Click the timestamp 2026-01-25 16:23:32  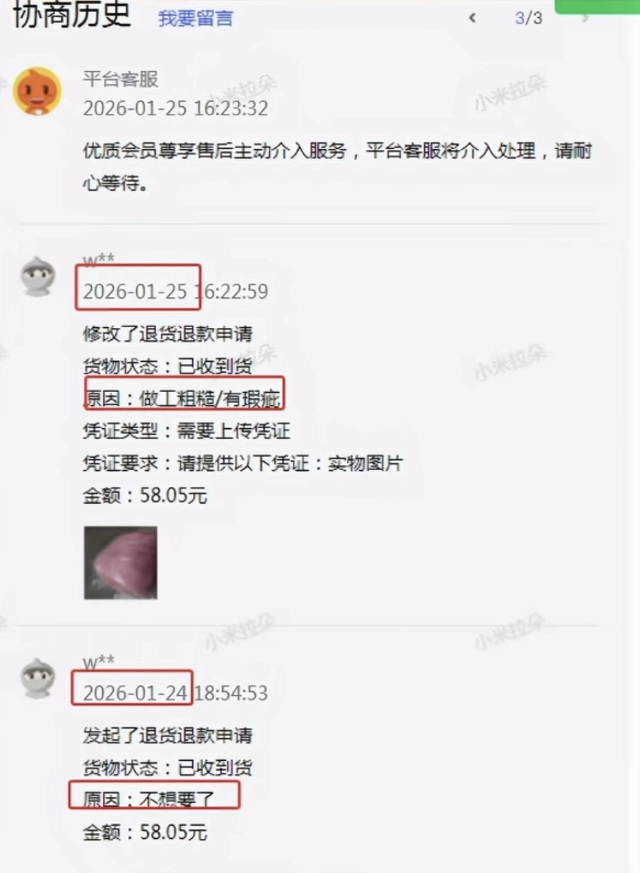point(175,108)
